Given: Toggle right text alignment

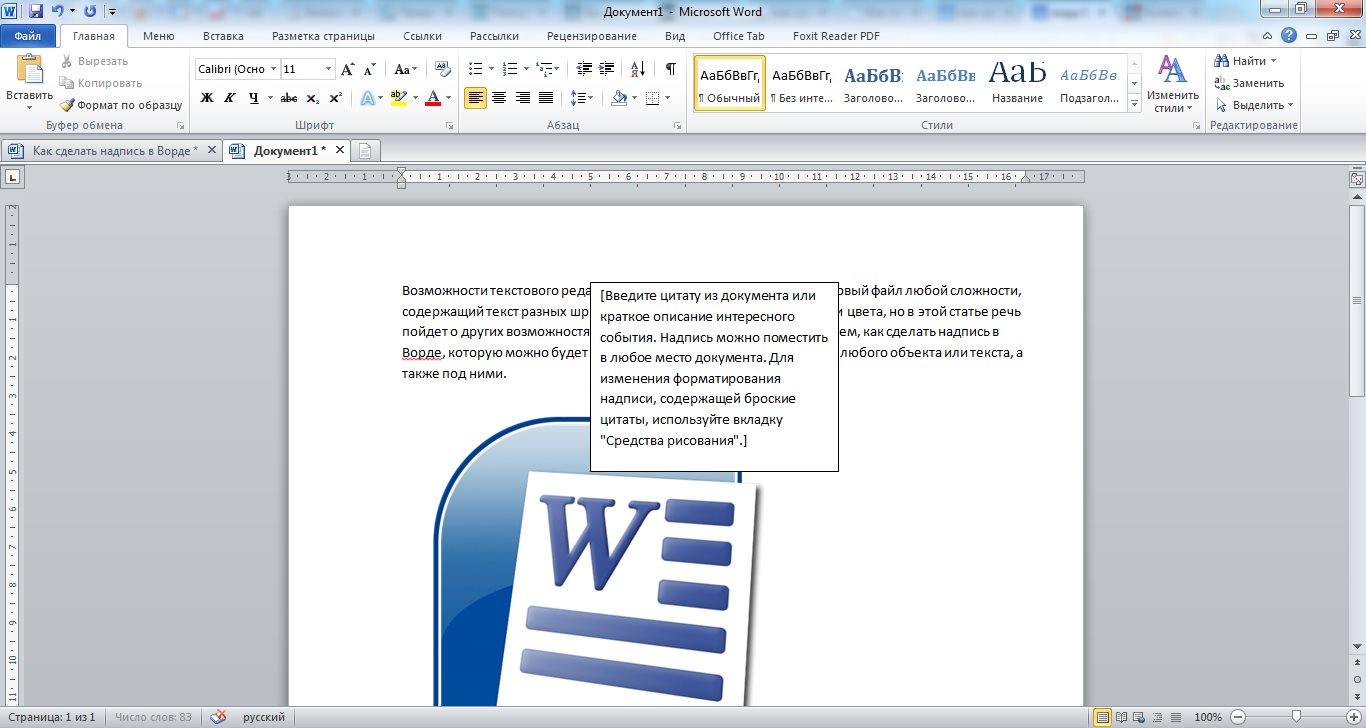Looking at the screenshot, I should click(x=522, y=98).
